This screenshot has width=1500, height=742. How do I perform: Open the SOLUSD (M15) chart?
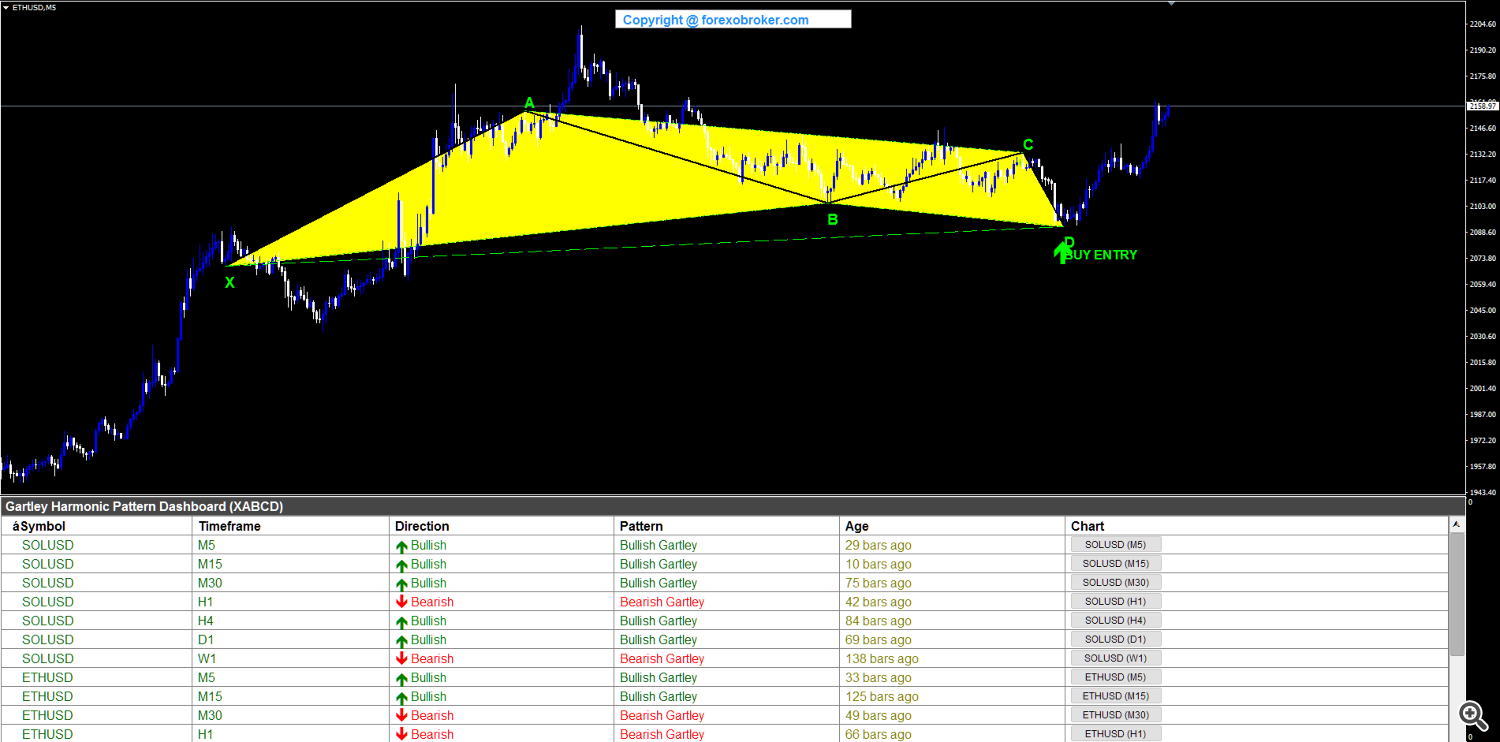[x=1115, y=564]
